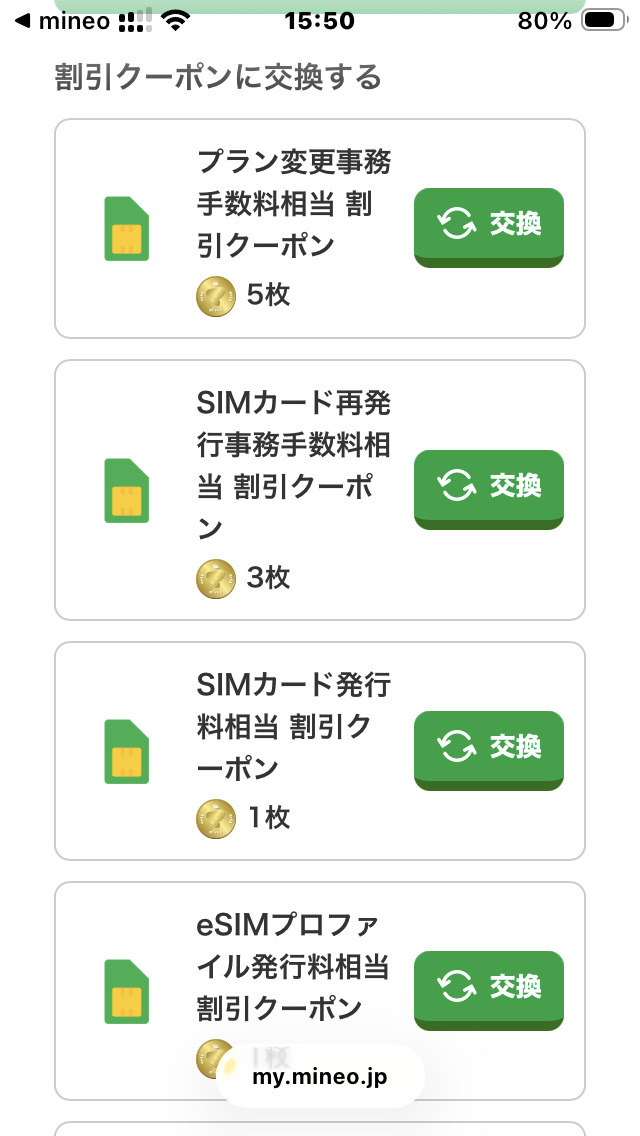Tap the SIM icon for SIMカード再発行 coupon
The image size is (640, 1136).
click(x=127, y=490)
